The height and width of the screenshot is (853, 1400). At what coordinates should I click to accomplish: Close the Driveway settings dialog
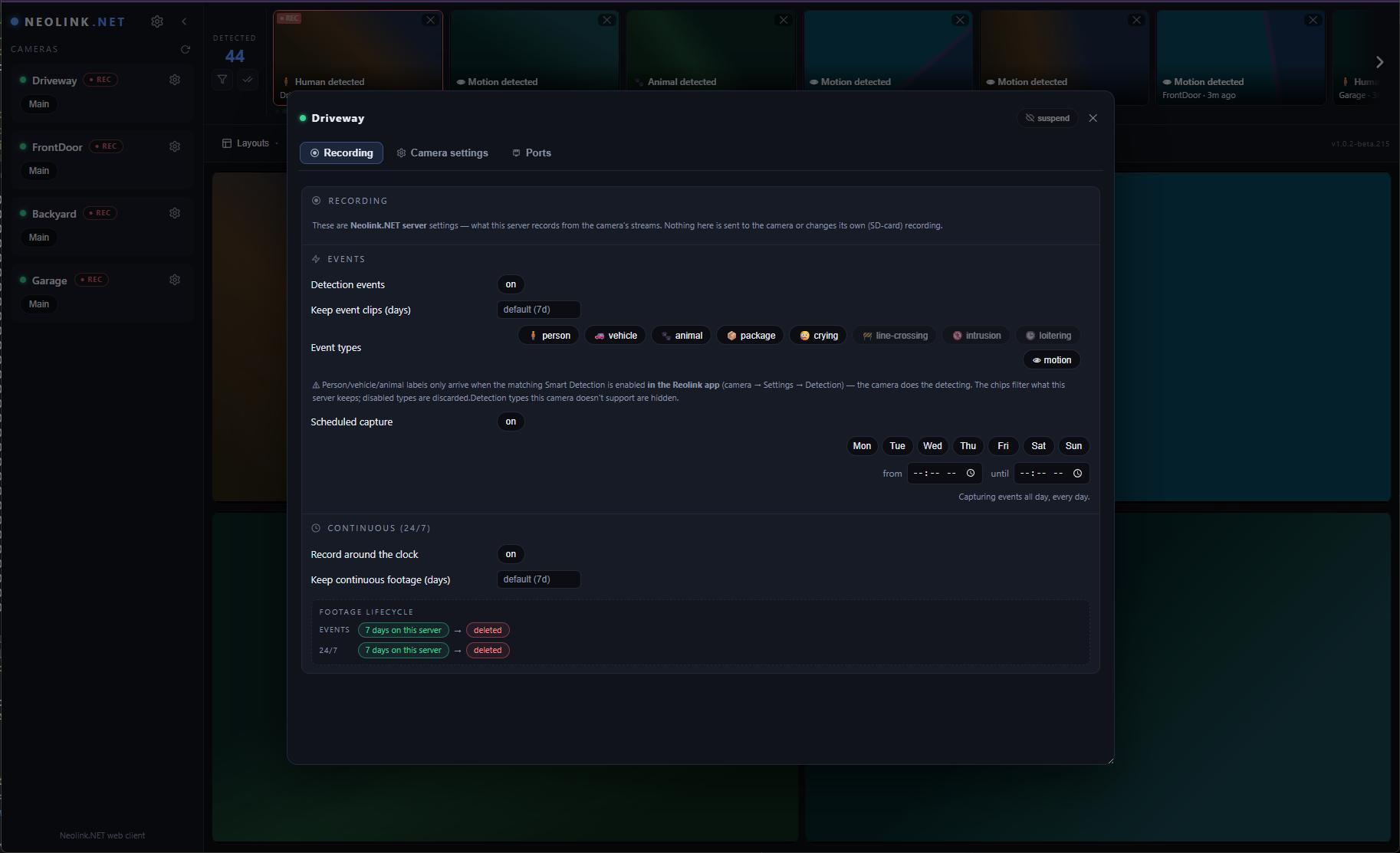pyautogui.click(x=1093, y=118)
